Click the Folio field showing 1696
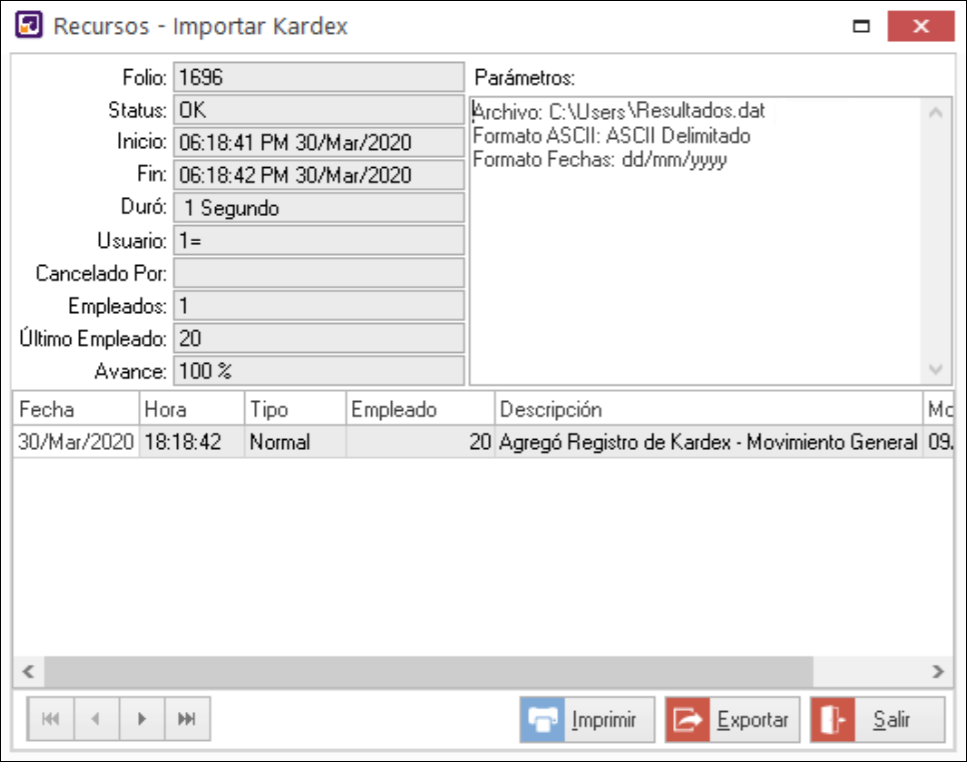The height and width of the screenshot is (762, 967). pyautogui.click(x=318, y=78)
